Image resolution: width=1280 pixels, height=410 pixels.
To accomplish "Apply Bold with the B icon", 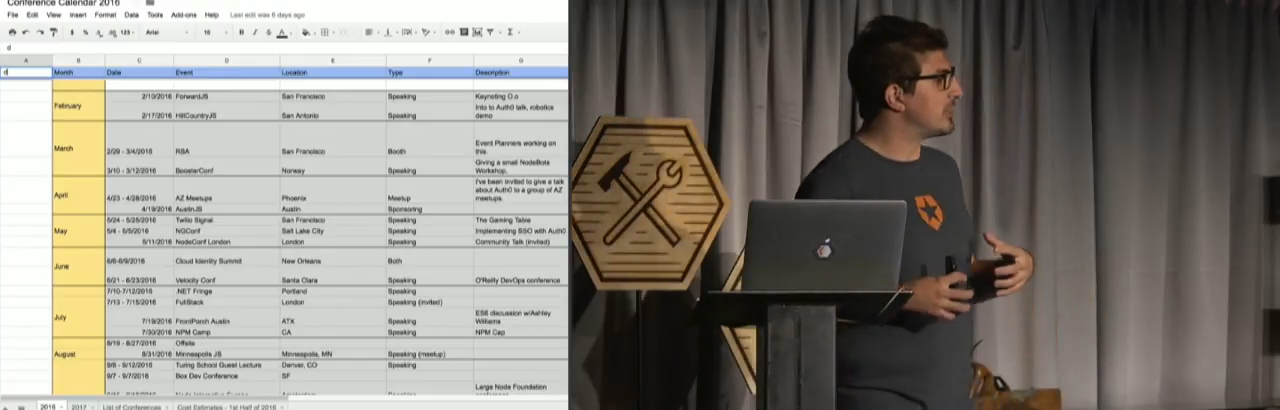I will (x=241, y=33).
